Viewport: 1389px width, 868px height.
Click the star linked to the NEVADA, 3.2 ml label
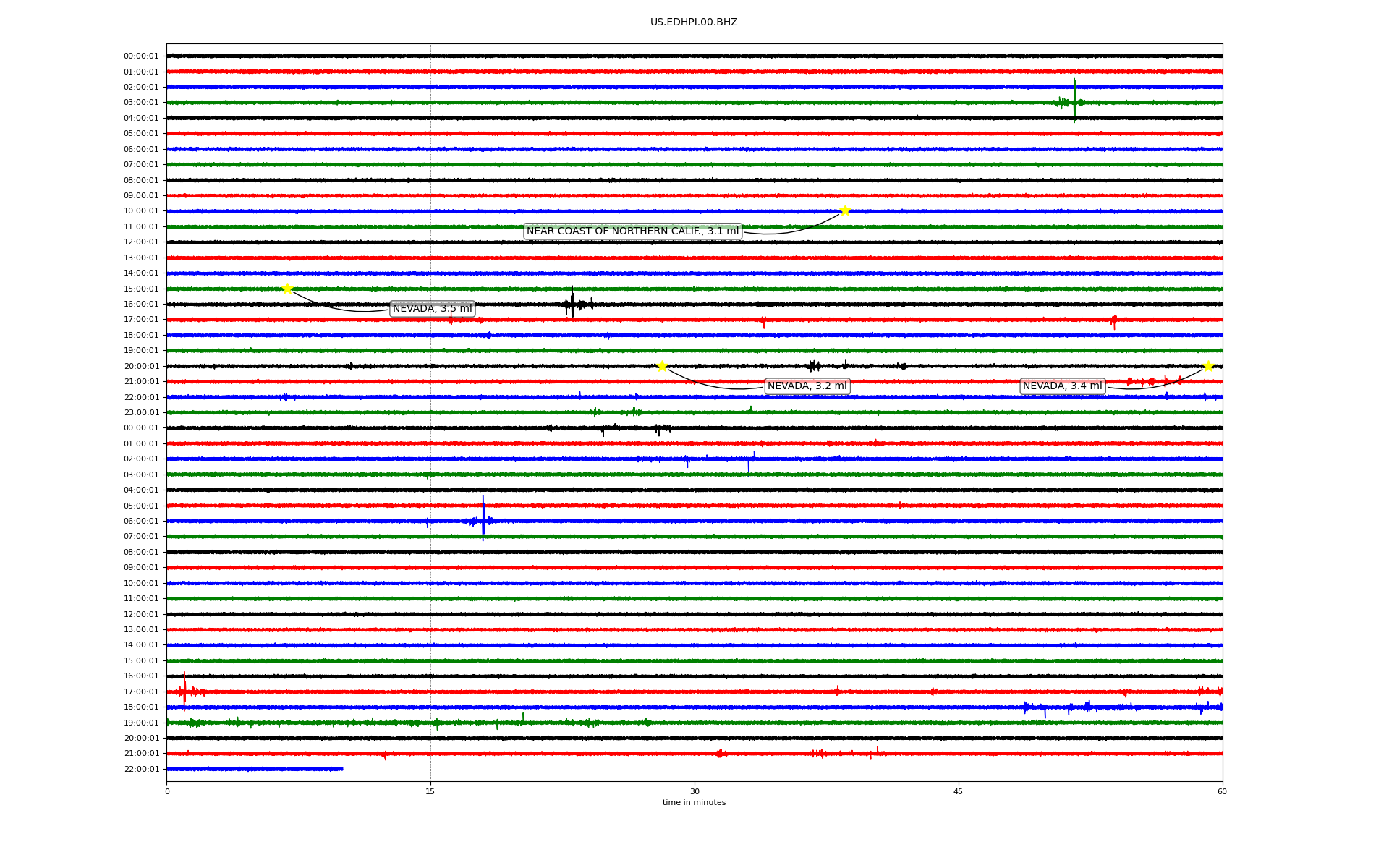point(662,366)
